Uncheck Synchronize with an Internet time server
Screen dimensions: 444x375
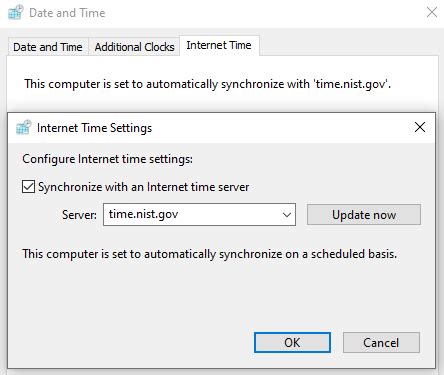28,187
